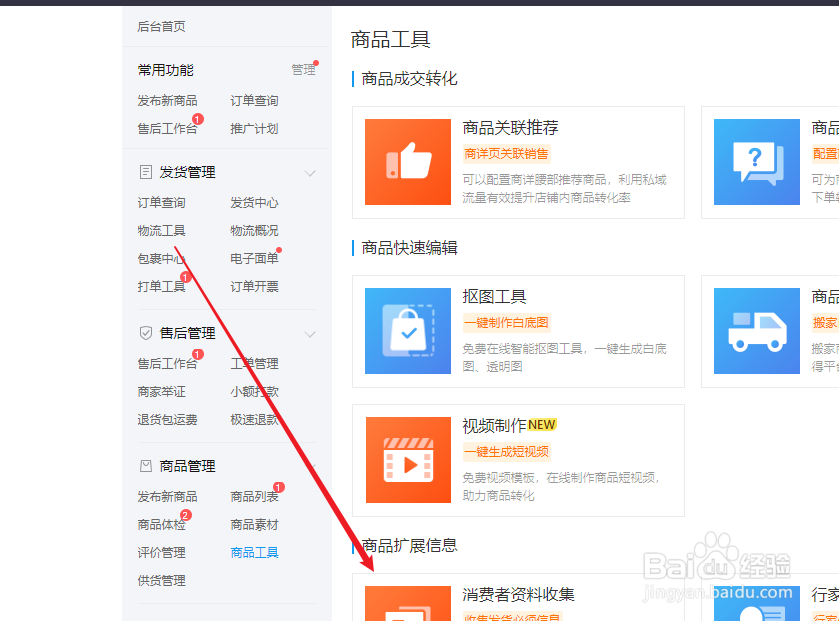Open 物流概况

click(254, 231)
